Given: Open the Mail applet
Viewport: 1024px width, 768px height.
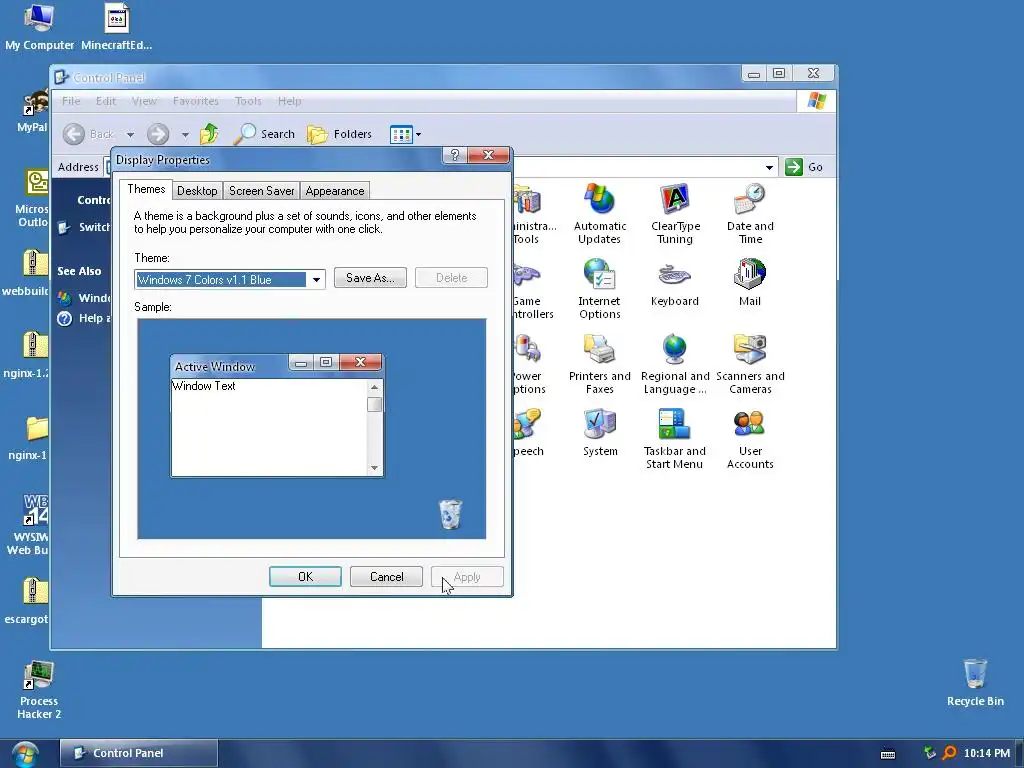Looking at the screenshot, I should point(750,282).
